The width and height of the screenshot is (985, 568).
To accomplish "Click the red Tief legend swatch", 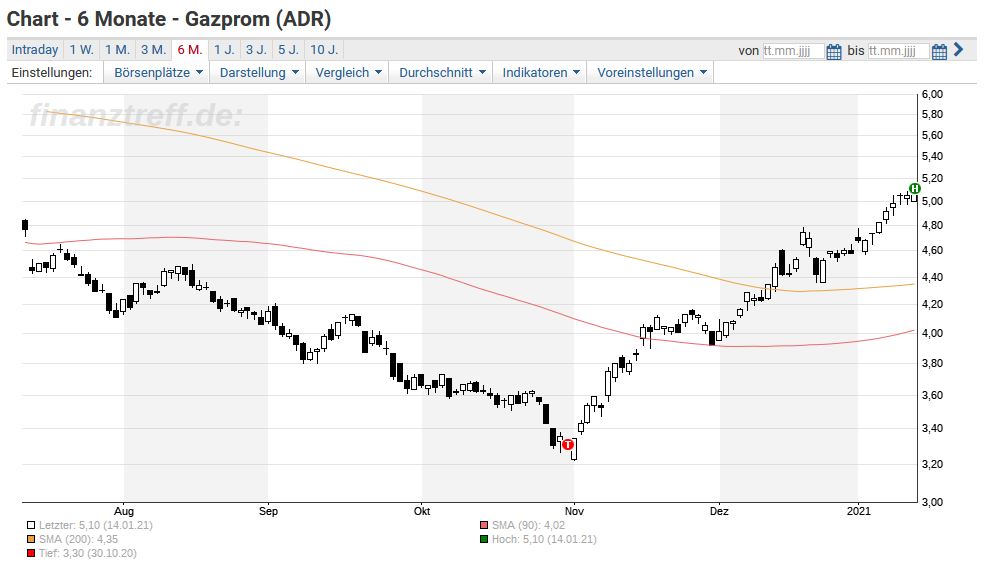I will pos(31,553).
